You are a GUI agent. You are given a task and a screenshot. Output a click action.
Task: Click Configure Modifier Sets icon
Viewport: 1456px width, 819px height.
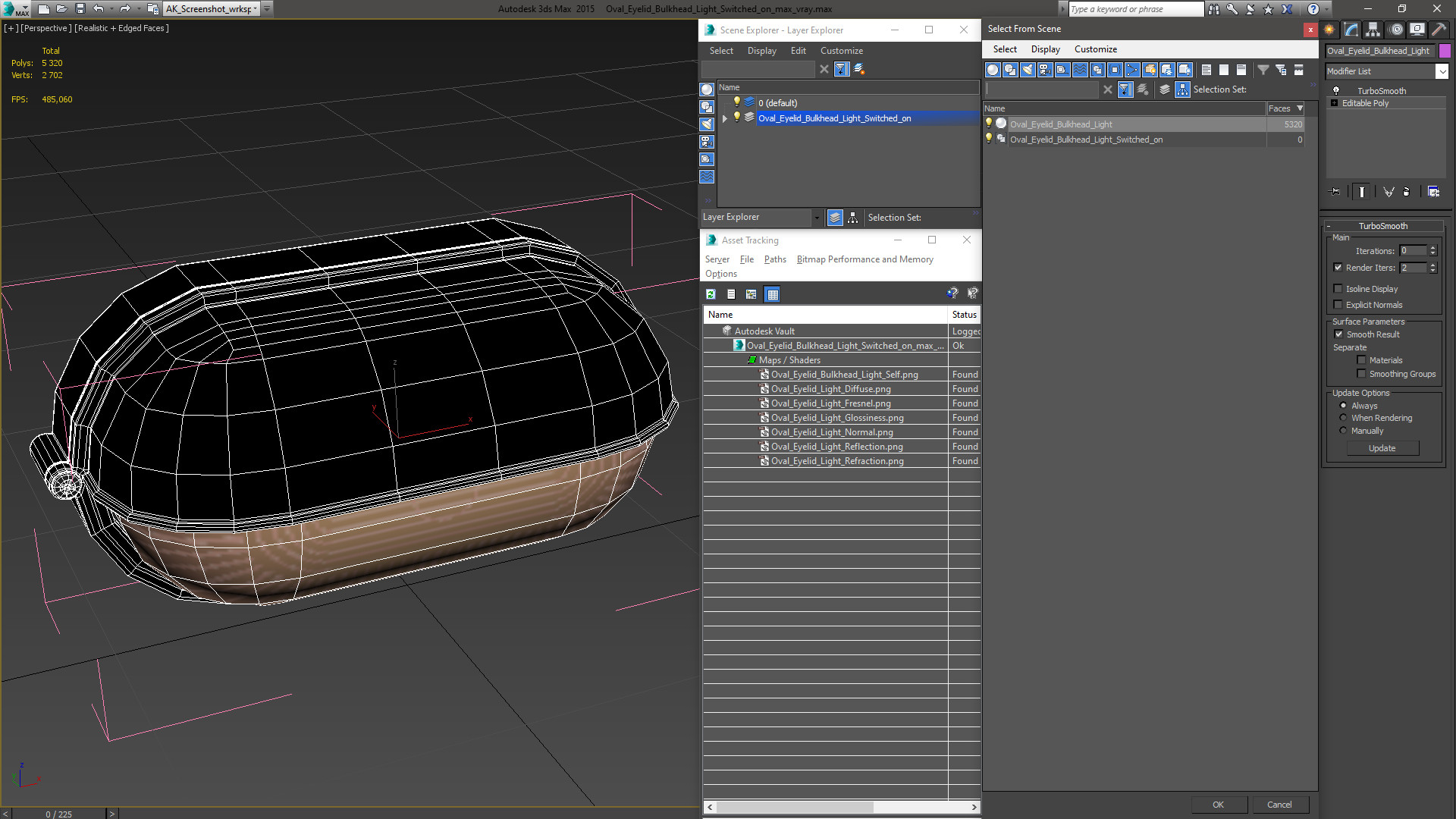tap(1433, 192)
